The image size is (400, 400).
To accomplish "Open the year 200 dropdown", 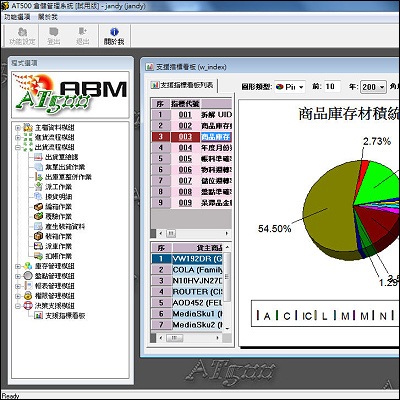I will (373, 87).
